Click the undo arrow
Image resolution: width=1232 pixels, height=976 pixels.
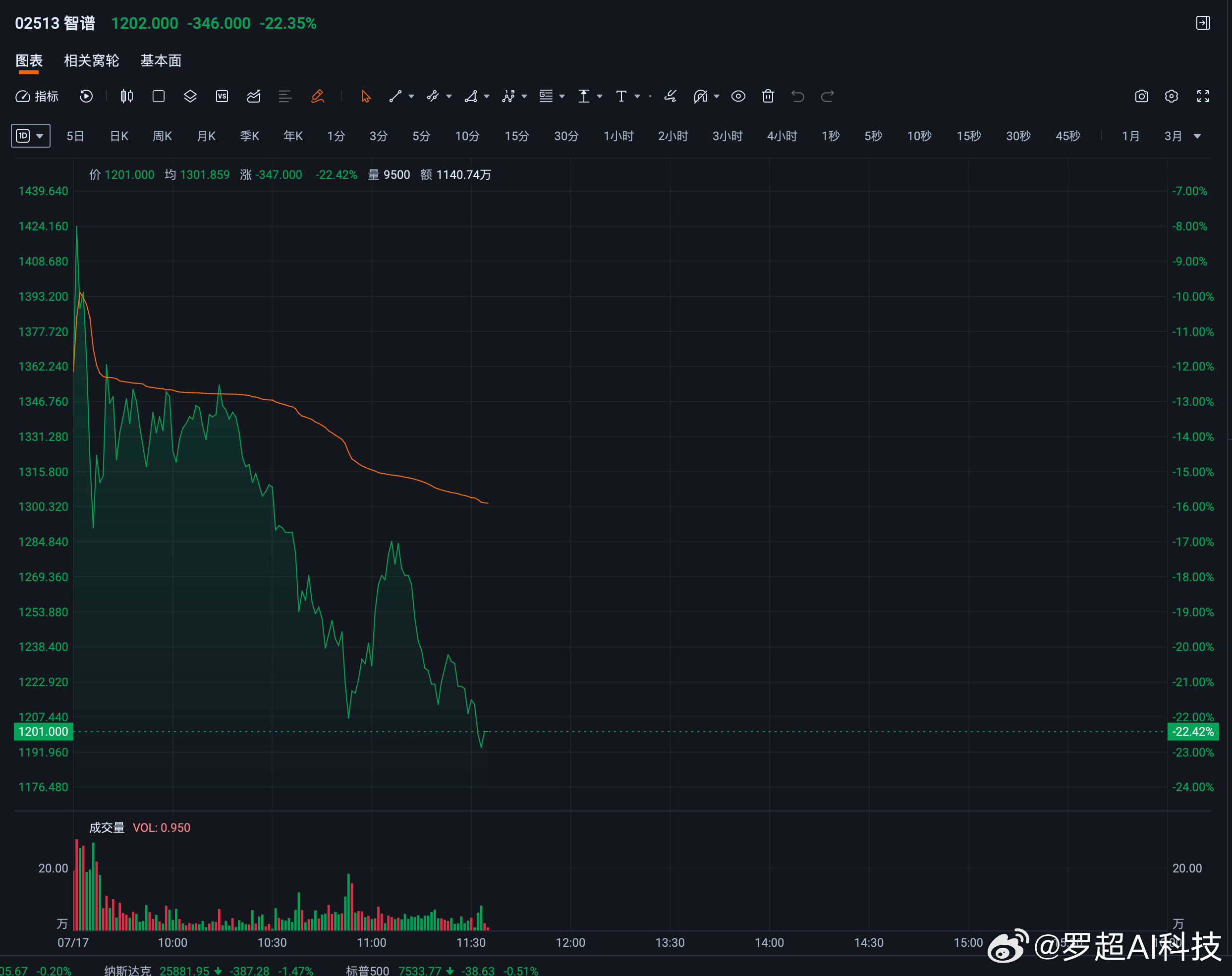[798, 96]
